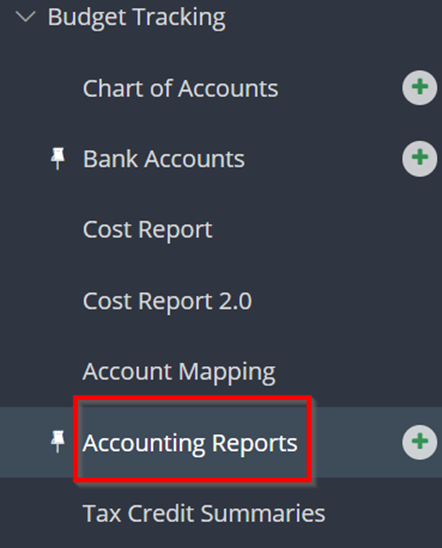This screenshot has height=548, width=442.
Task: Click the pin icon left of Accounting Reports
Action: tap(58, 441)
